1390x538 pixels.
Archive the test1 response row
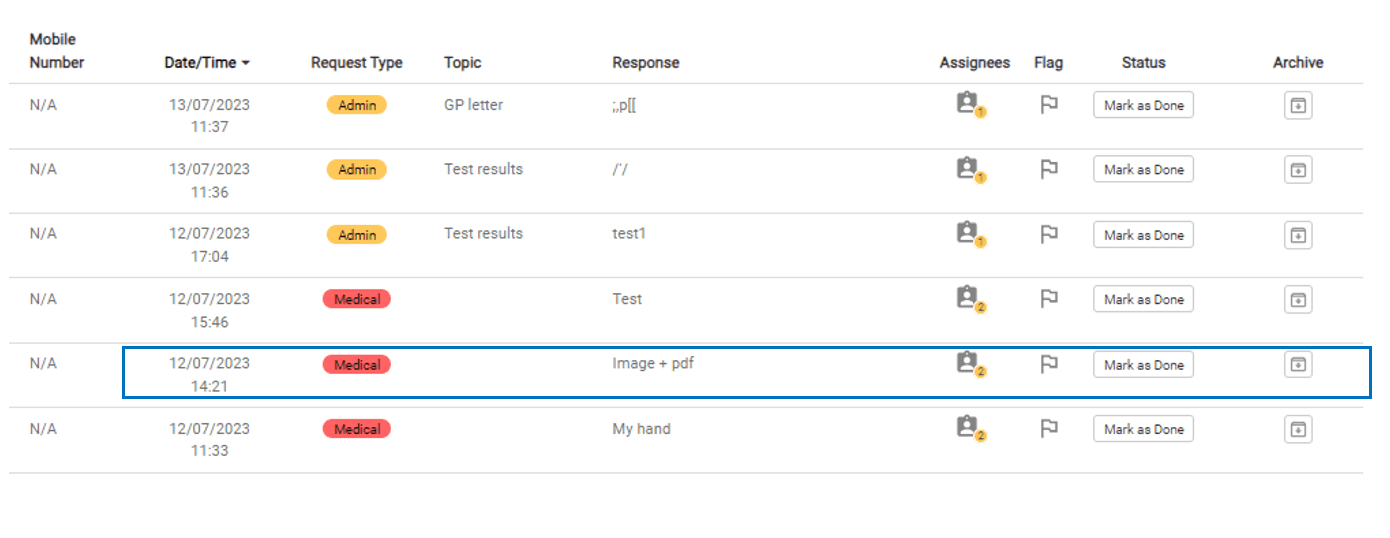pyautogui.click(x=1298, y=235)
